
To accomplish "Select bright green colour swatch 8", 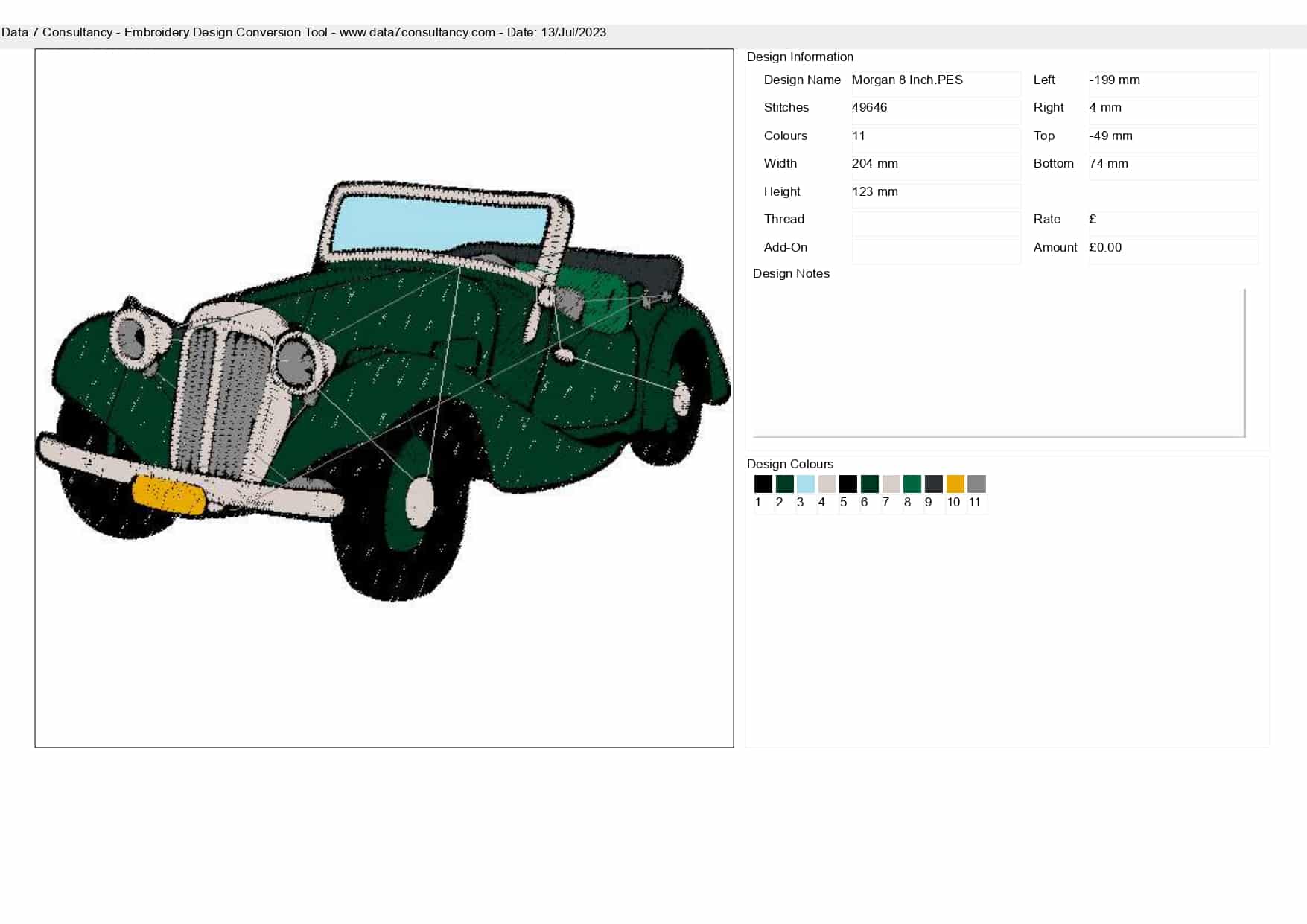I will 912,484.
